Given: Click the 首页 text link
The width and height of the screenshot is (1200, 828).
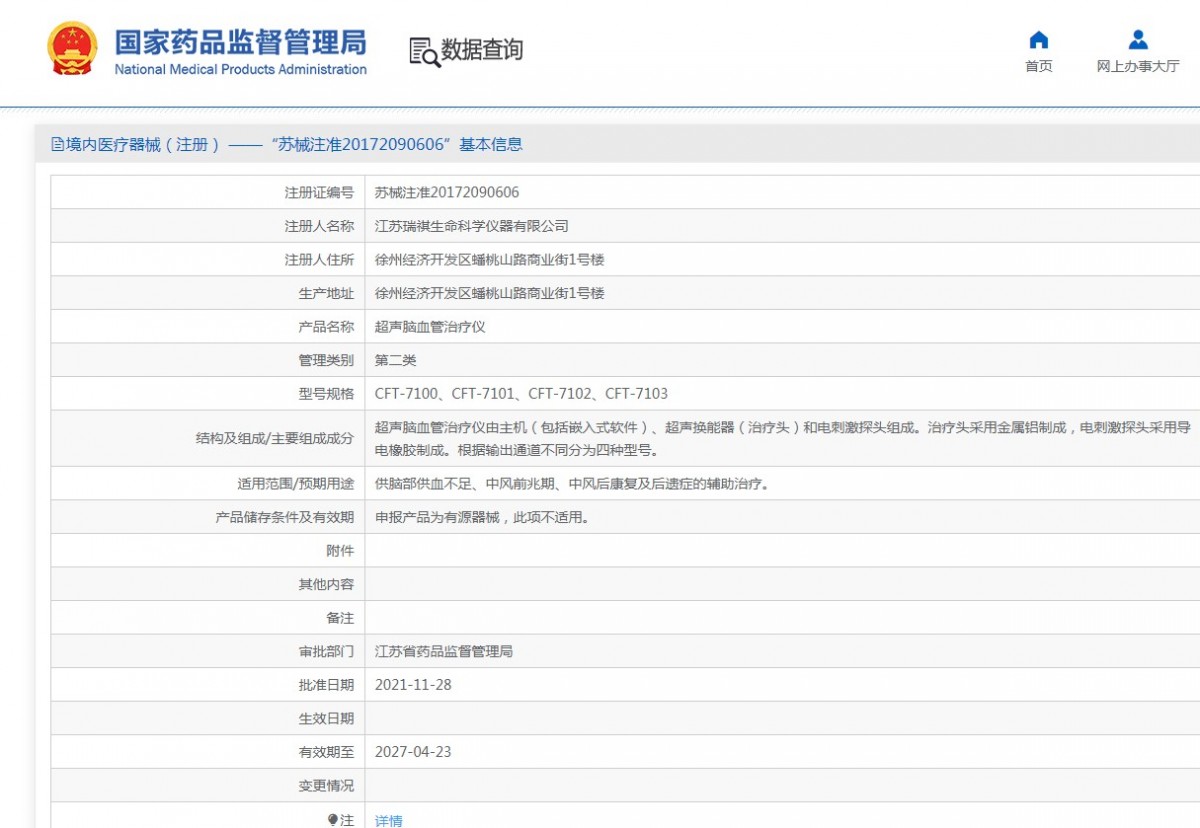Looking at the screenshot, I should pos(1039,67).
